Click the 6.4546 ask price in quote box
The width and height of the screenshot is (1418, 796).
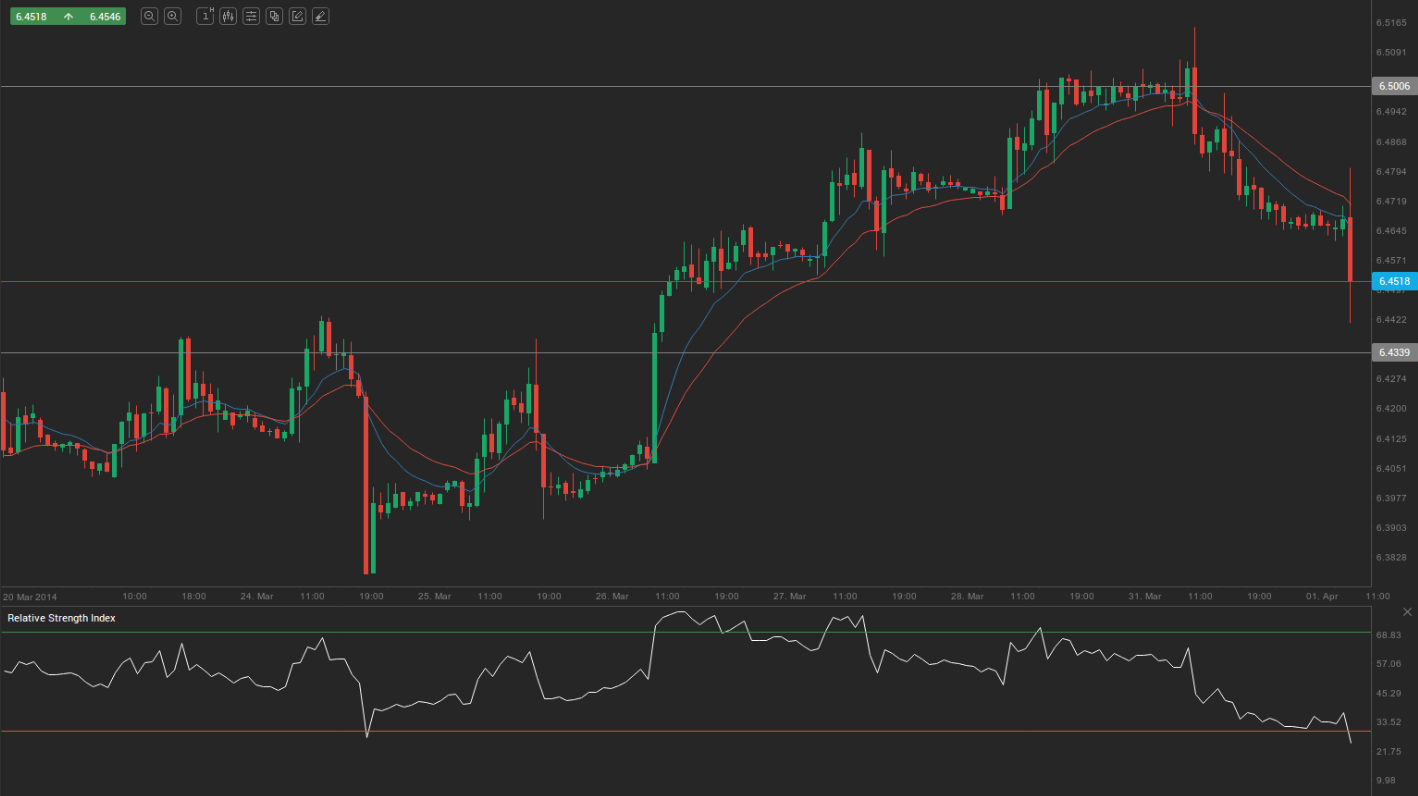pos(104,16)
